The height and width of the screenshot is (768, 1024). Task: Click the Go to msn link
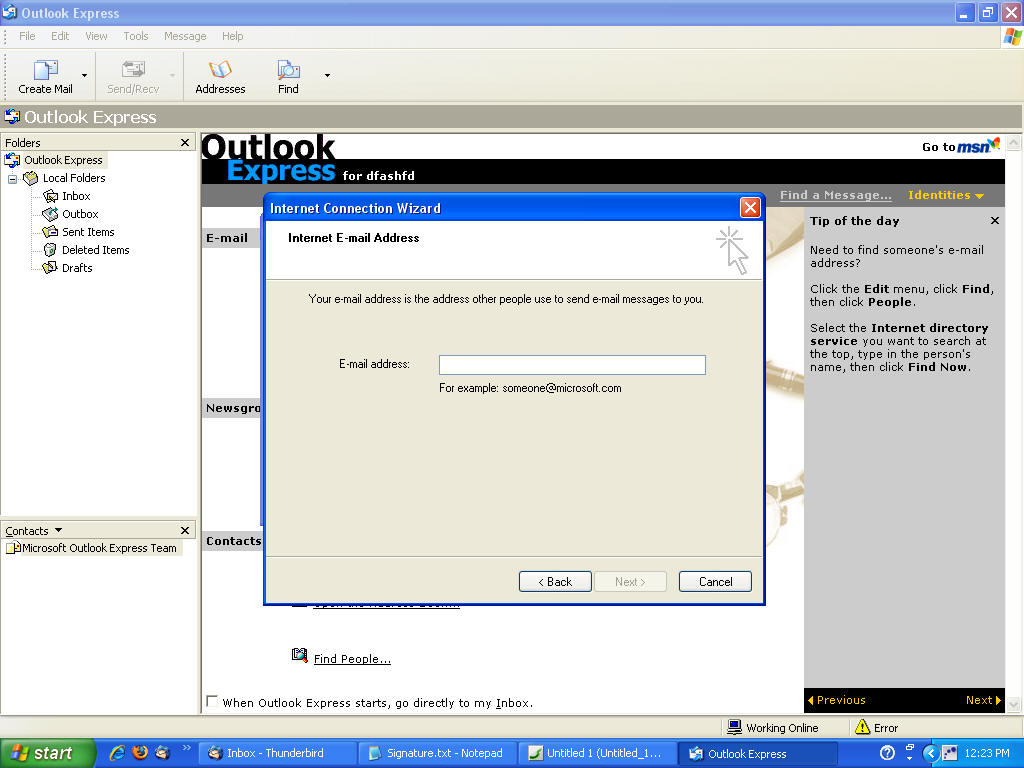[960, 146]
